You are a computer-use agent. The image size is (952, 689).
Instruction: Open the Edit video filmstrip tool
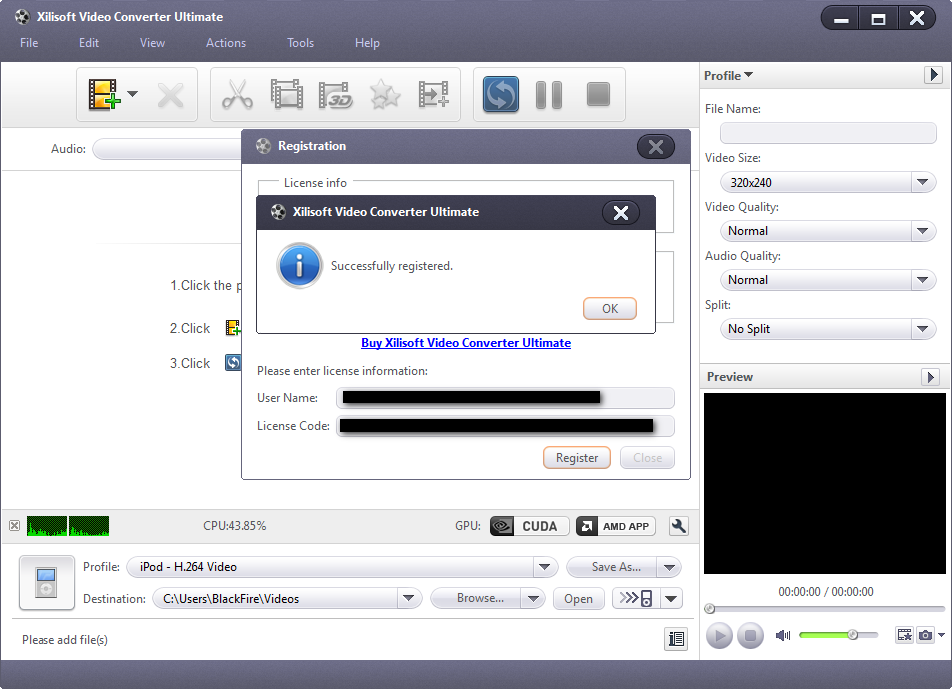tap(287, 95)
